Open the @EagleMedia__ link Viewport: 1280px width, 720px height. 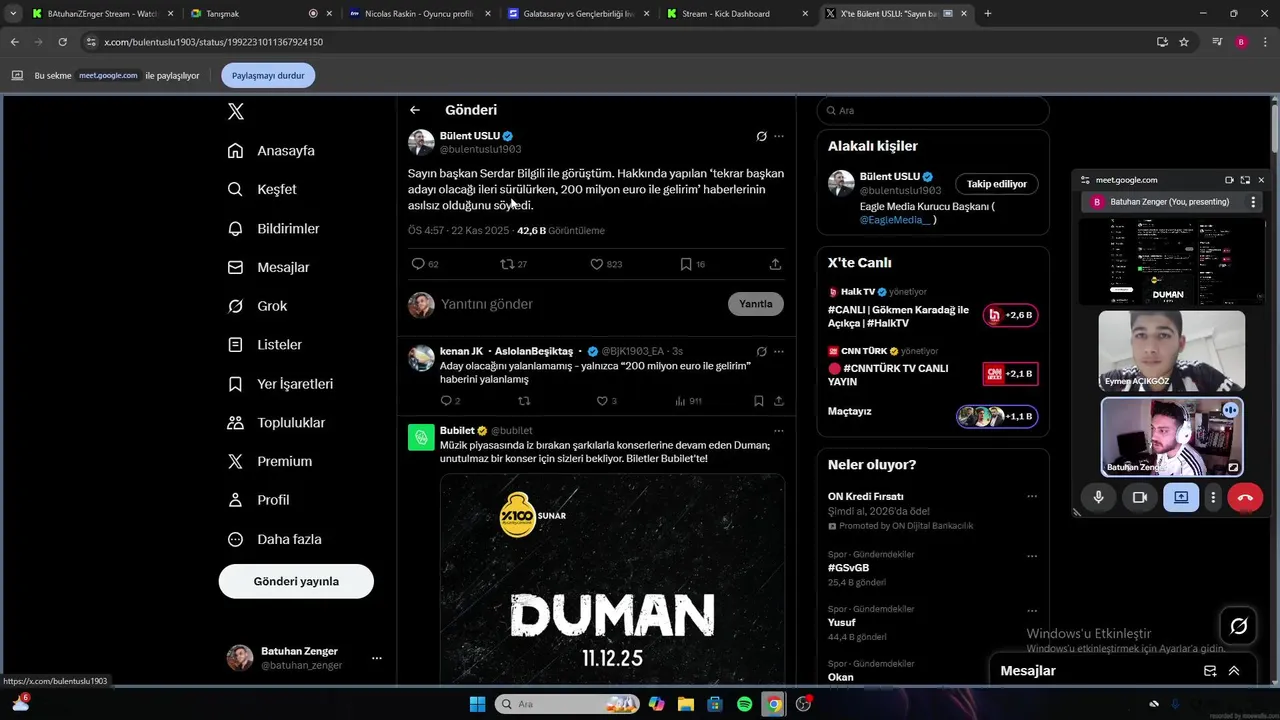tap(895, 220)
